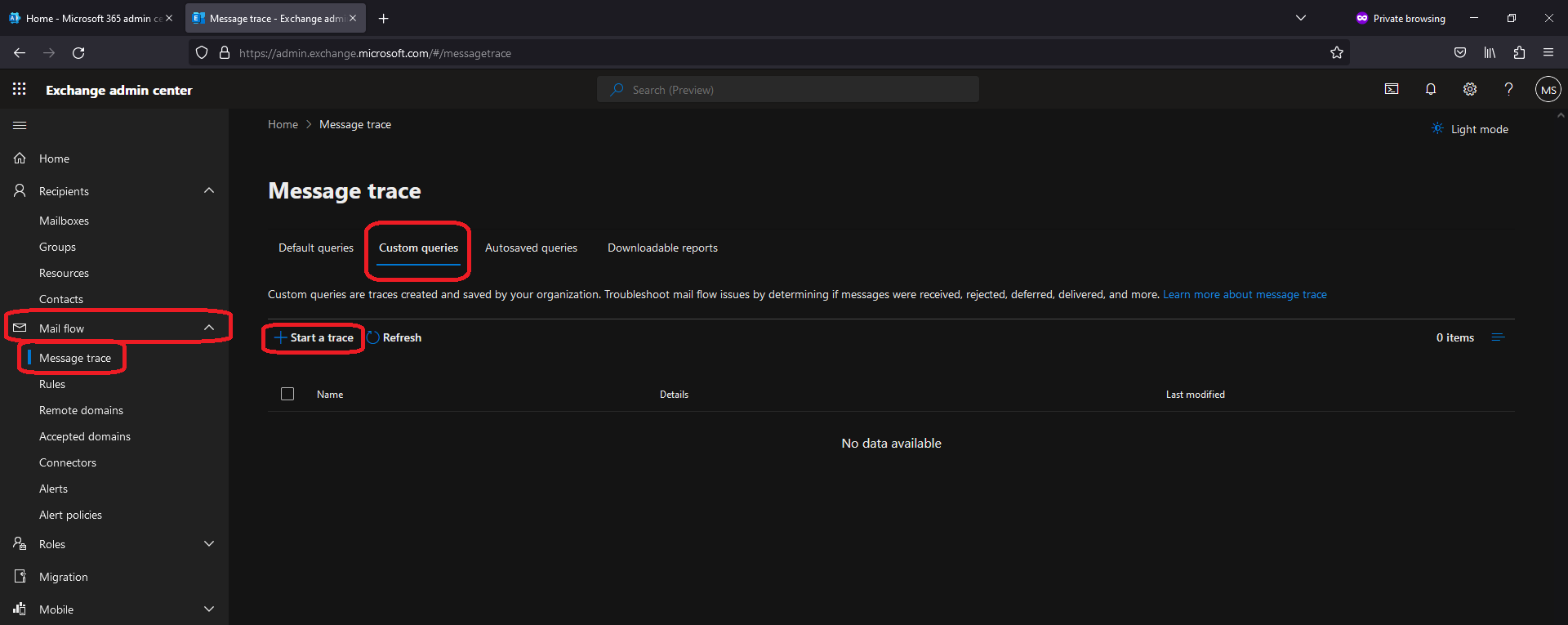This screenshot has height=625, width=1568.
Task: Open Mailboxes in the sidebar
Action: point(64,221)
